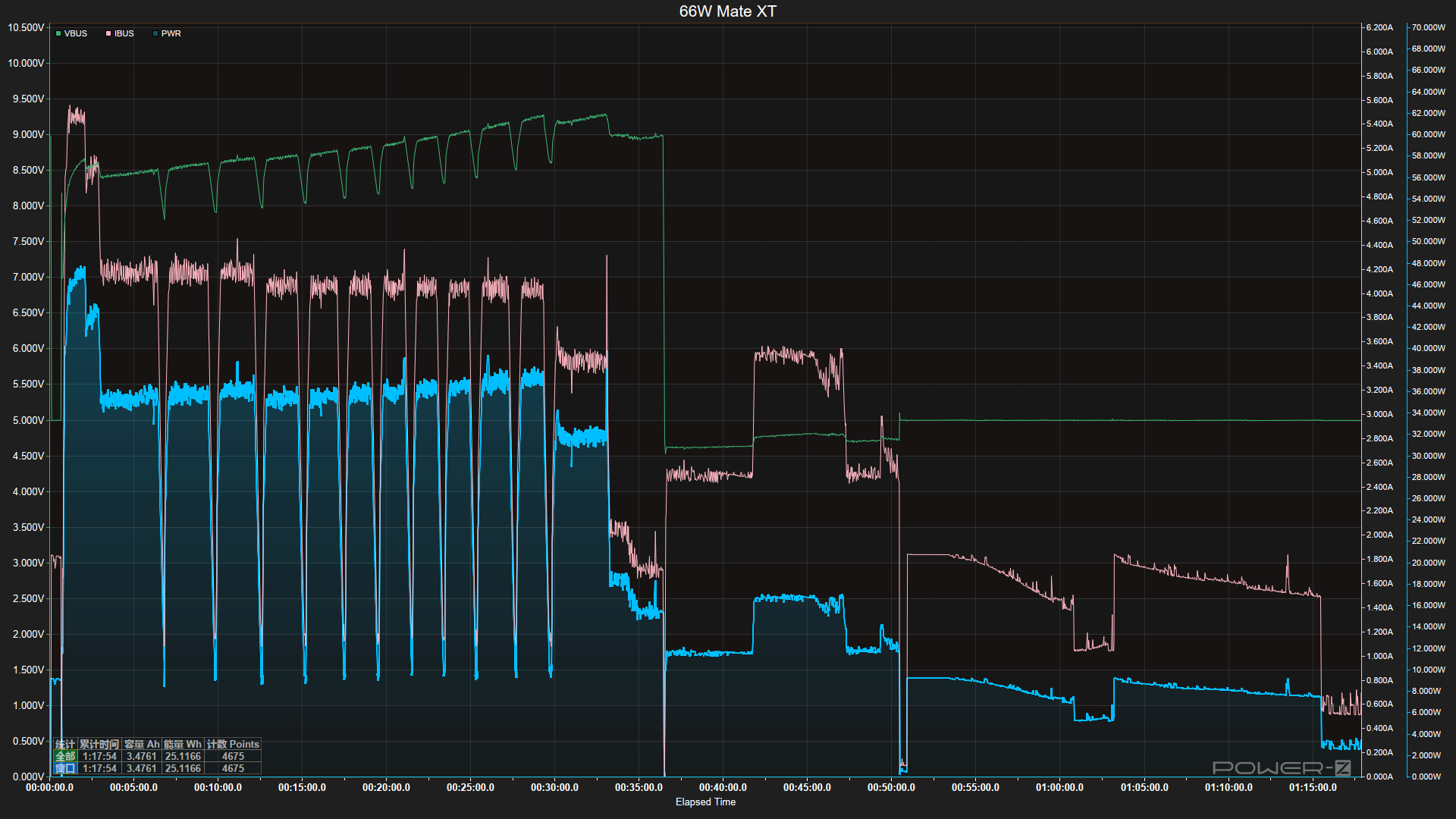Click the 累计时间 column header

point(99,744)
